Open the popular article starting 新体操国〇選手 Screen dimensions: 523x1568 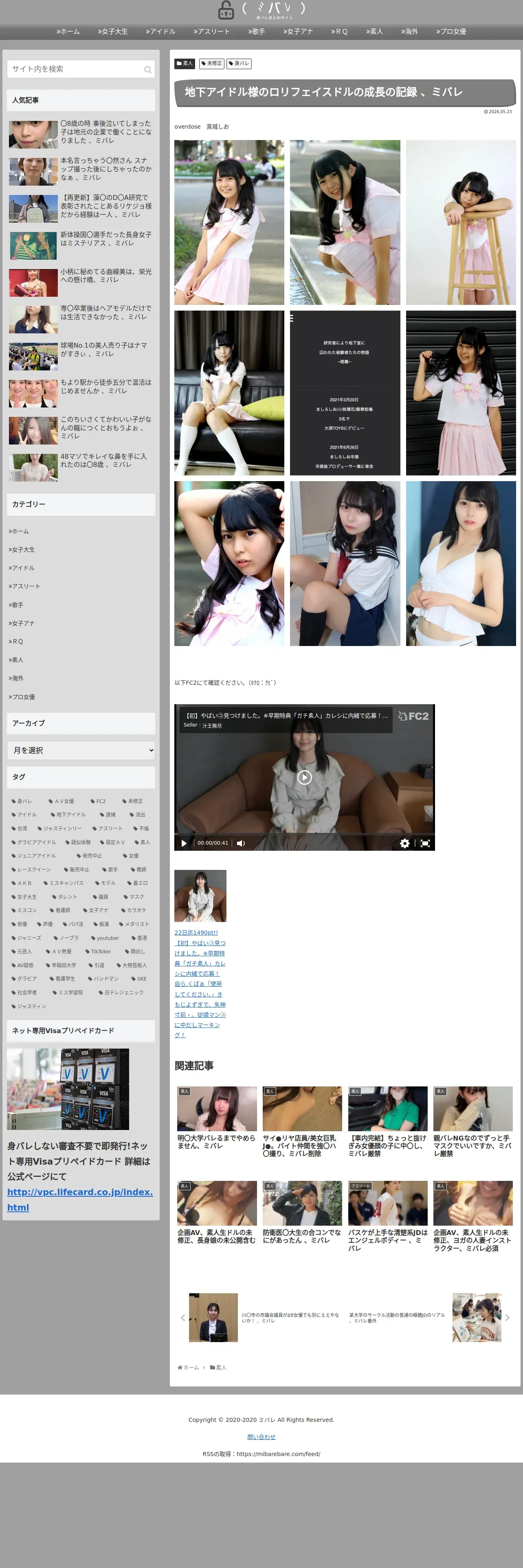pos(81,245)
